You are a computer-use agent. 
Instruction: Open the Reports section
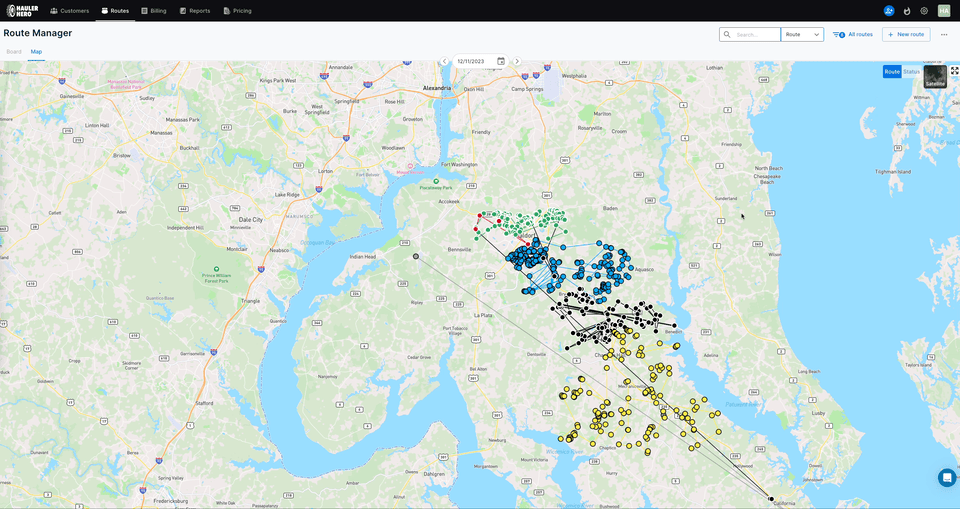tap(195, 10)
